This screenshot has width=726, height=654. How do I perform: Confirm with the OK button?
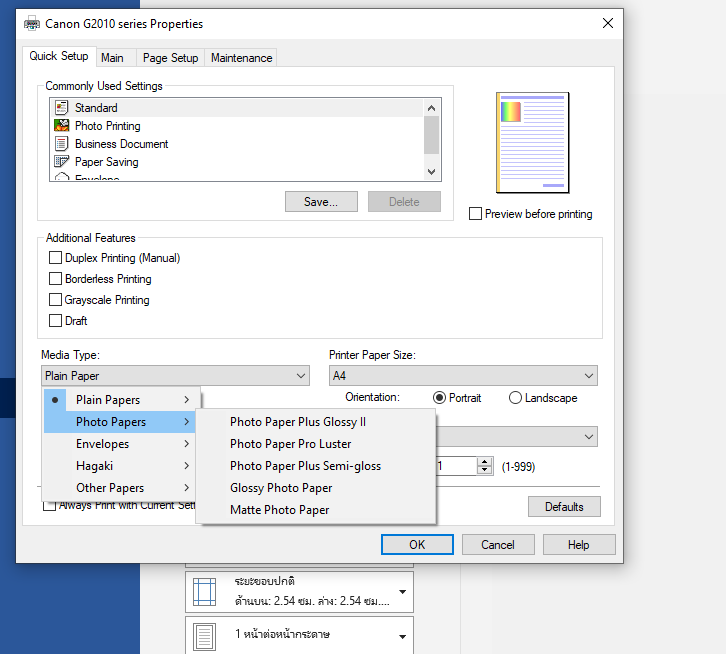[417, 544]
